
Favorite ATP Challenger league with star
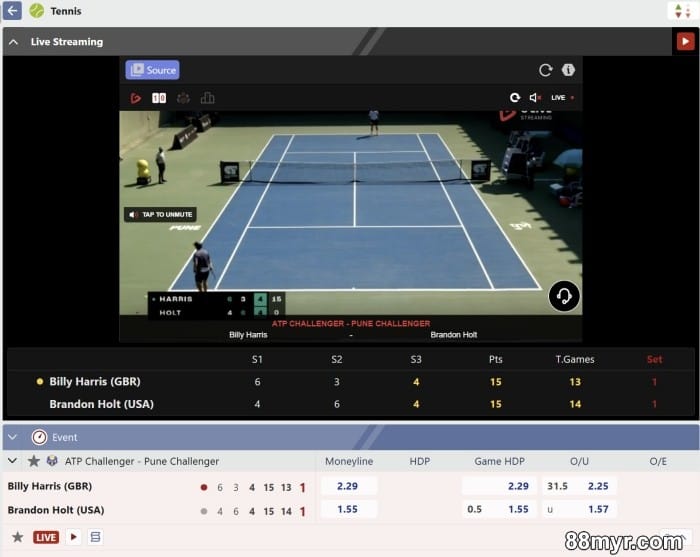coord(33,461)
